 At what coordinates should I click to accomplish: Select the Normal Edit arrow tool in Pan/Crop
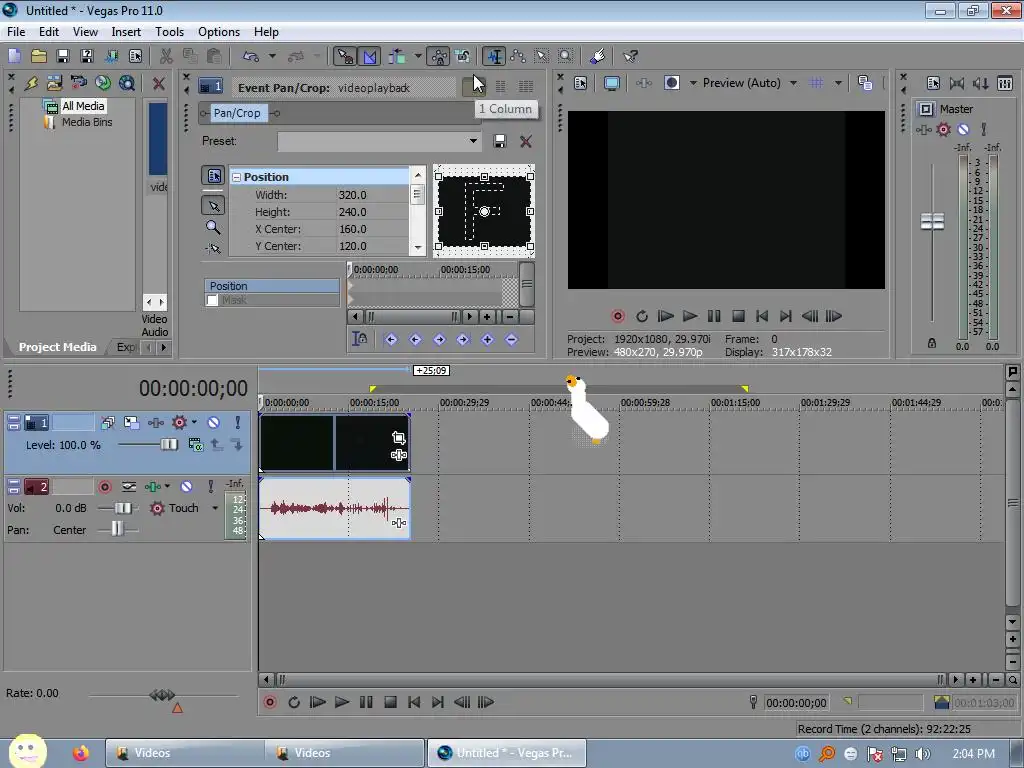tap(214, 206)
